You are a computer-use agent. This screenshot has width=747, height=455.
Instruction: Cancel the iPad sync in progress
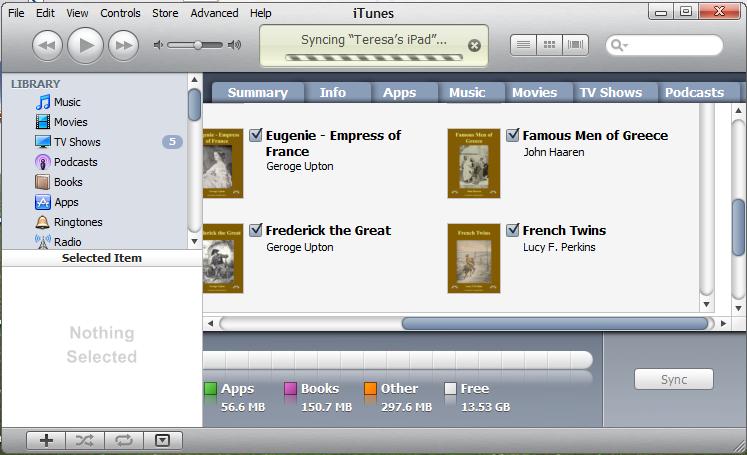(474, 45)
